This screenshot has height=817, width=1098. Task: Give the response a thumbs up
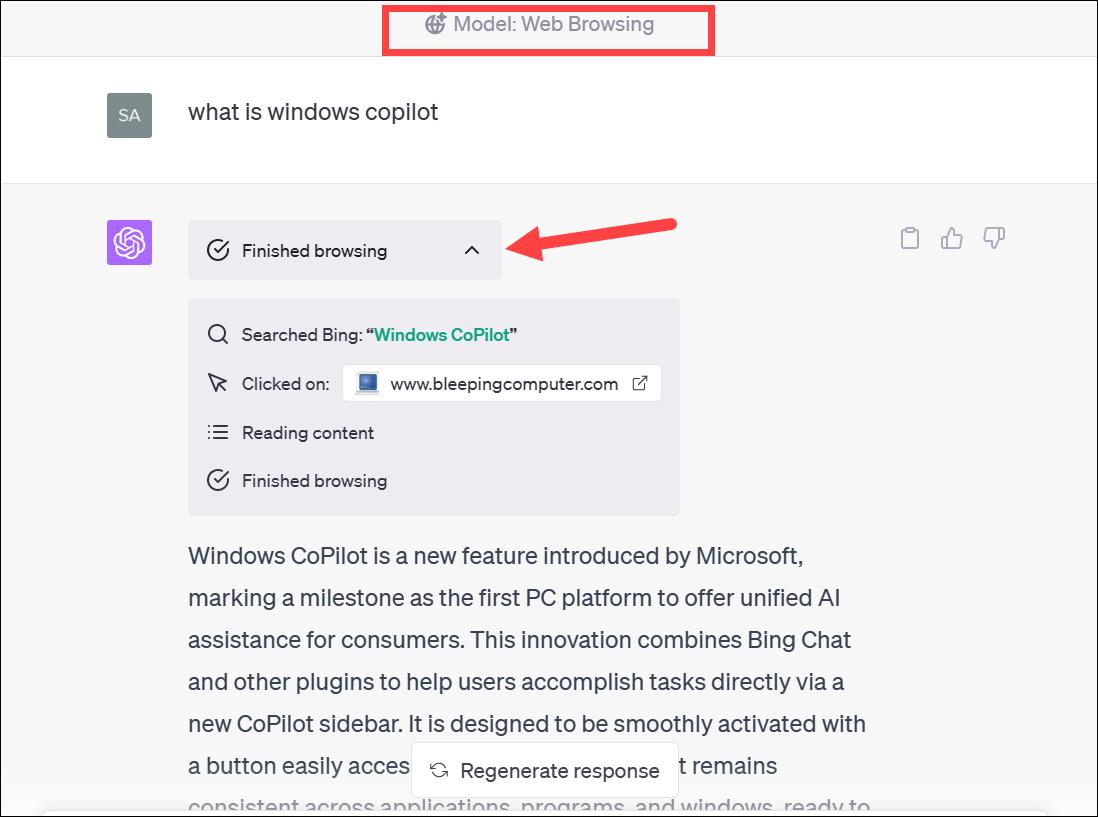click(x=951, y=238)
